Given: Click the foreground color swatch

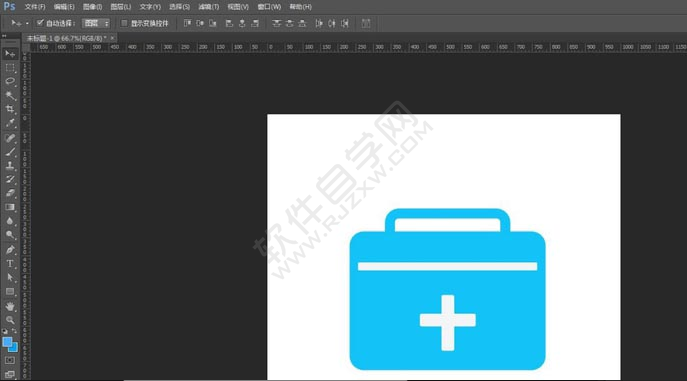Looking at the screenshot, I should pyautogui.click(x=7, y=342).
